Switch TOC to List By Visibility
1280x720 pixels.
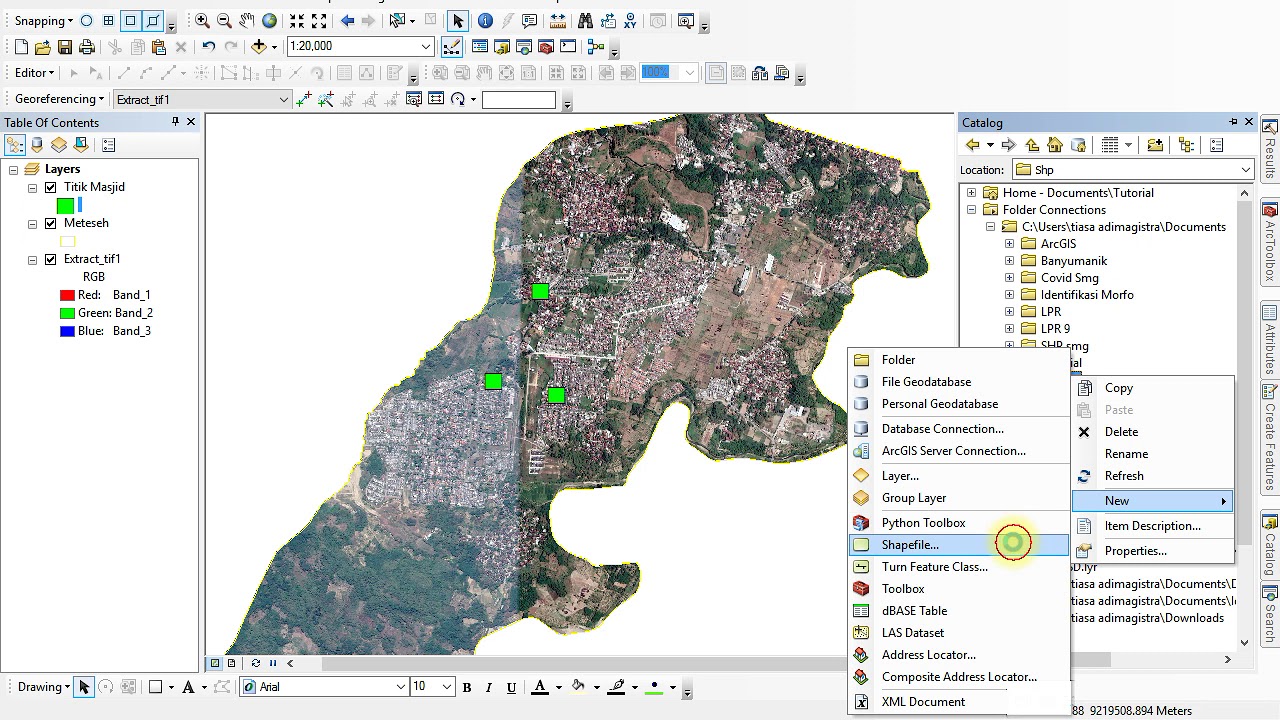coord(59,145)
